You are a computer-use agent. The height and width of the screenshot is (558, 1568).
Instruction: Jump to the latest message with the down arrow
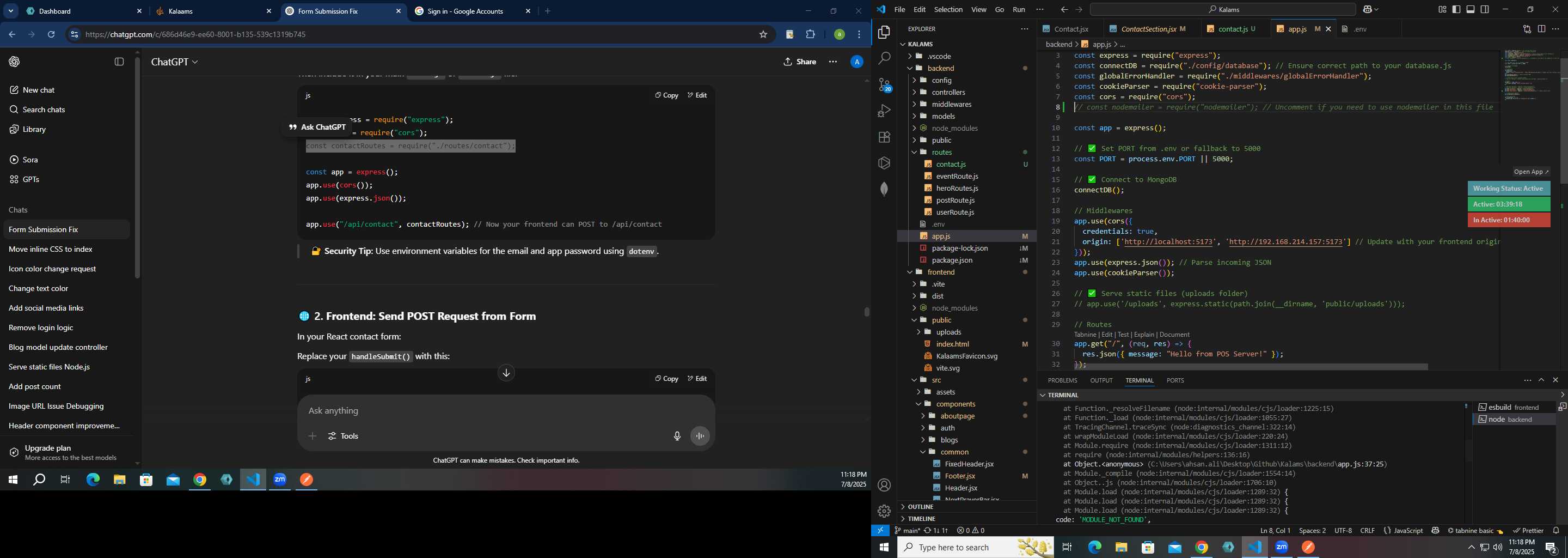[506, 373]
